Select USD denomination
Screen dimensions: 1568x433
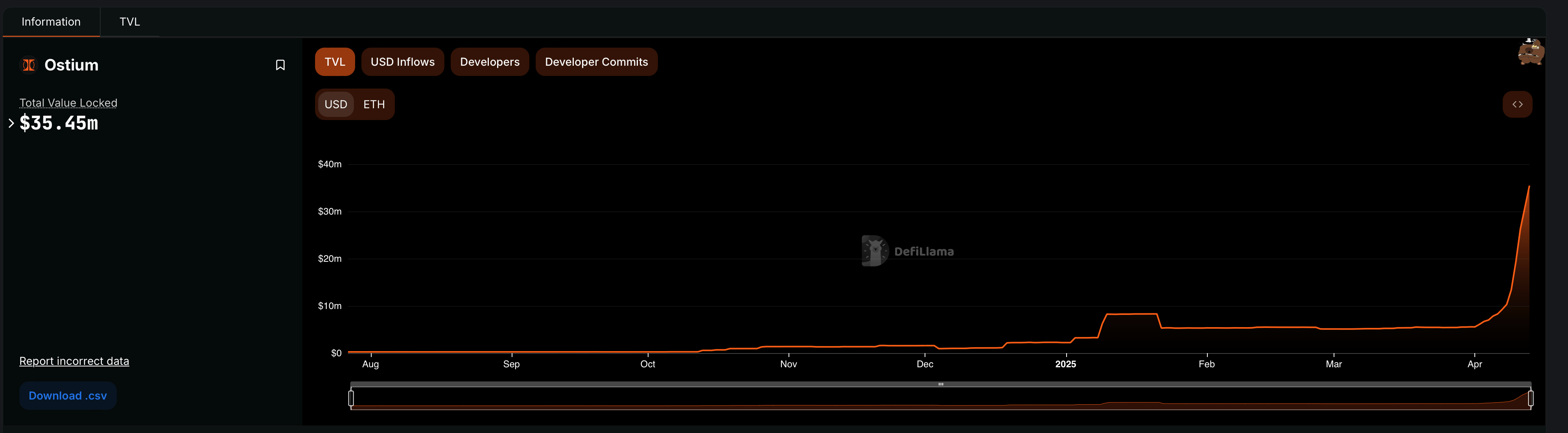tap(335, 105)
